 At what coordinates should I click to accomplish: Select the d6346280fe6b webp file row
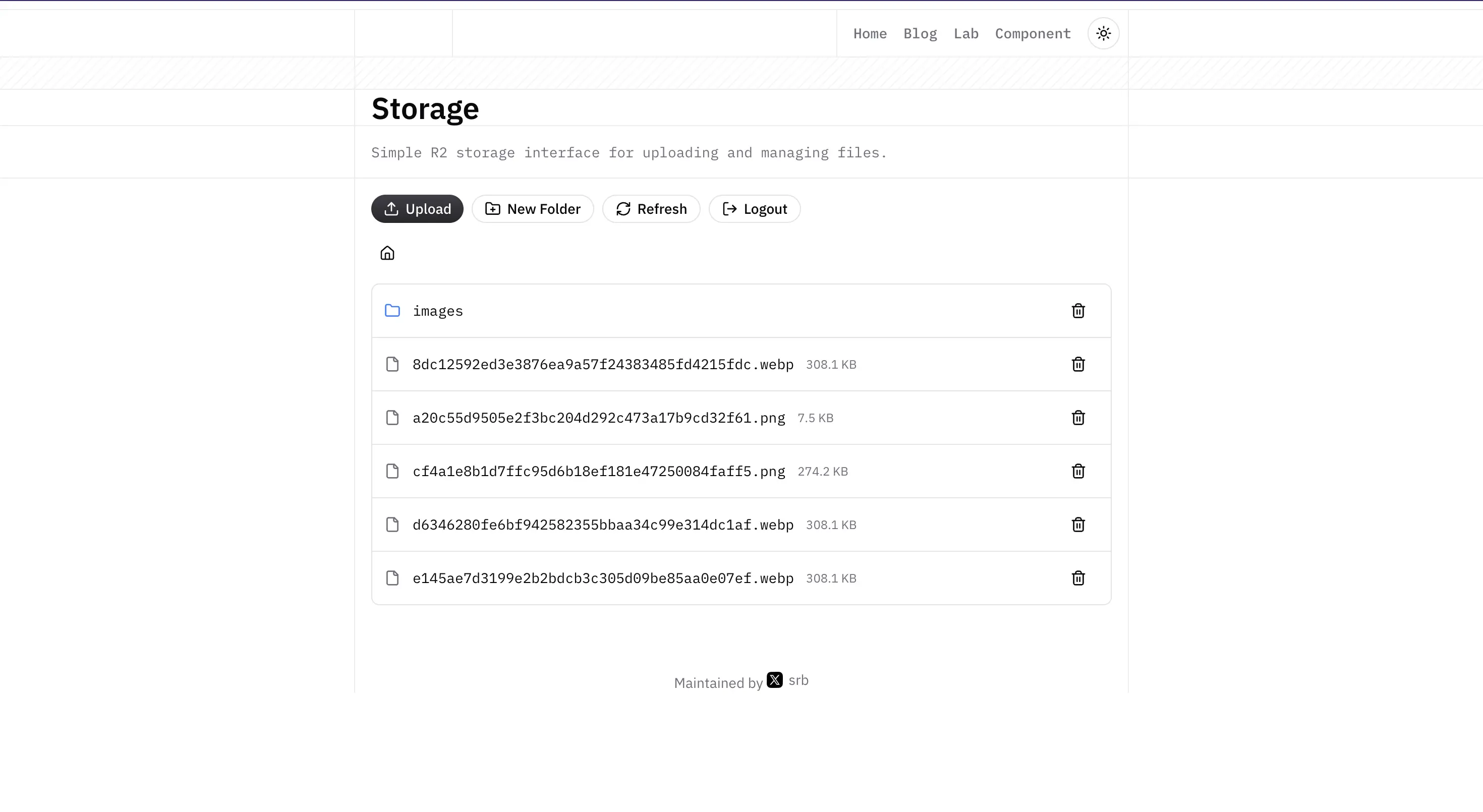[602, 524]
